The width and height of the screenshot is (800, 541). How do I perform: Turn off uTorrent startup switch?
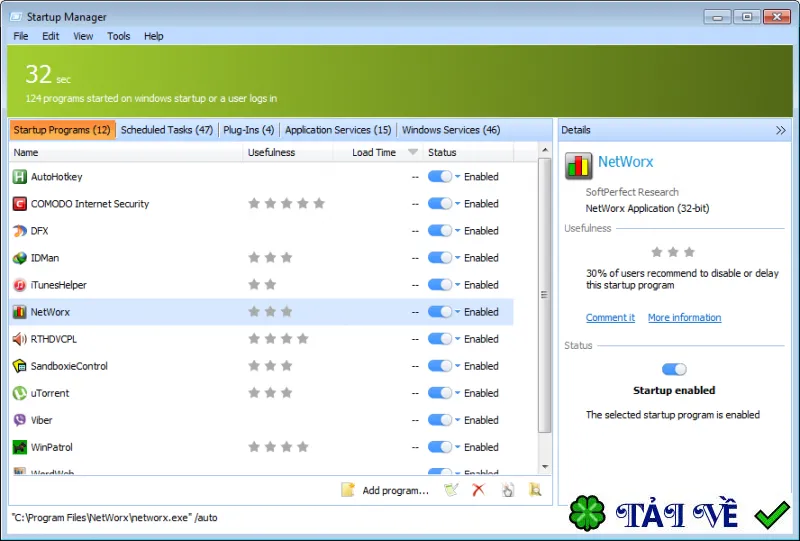click(440, 393)
